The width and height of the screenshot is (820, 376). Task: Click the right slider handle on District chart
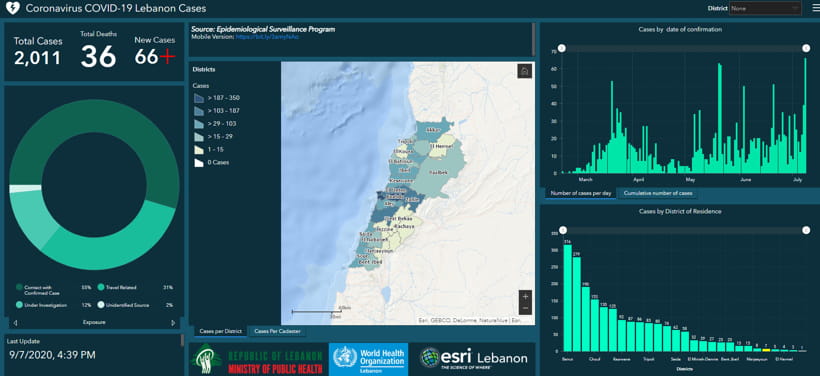pos(806,230)
